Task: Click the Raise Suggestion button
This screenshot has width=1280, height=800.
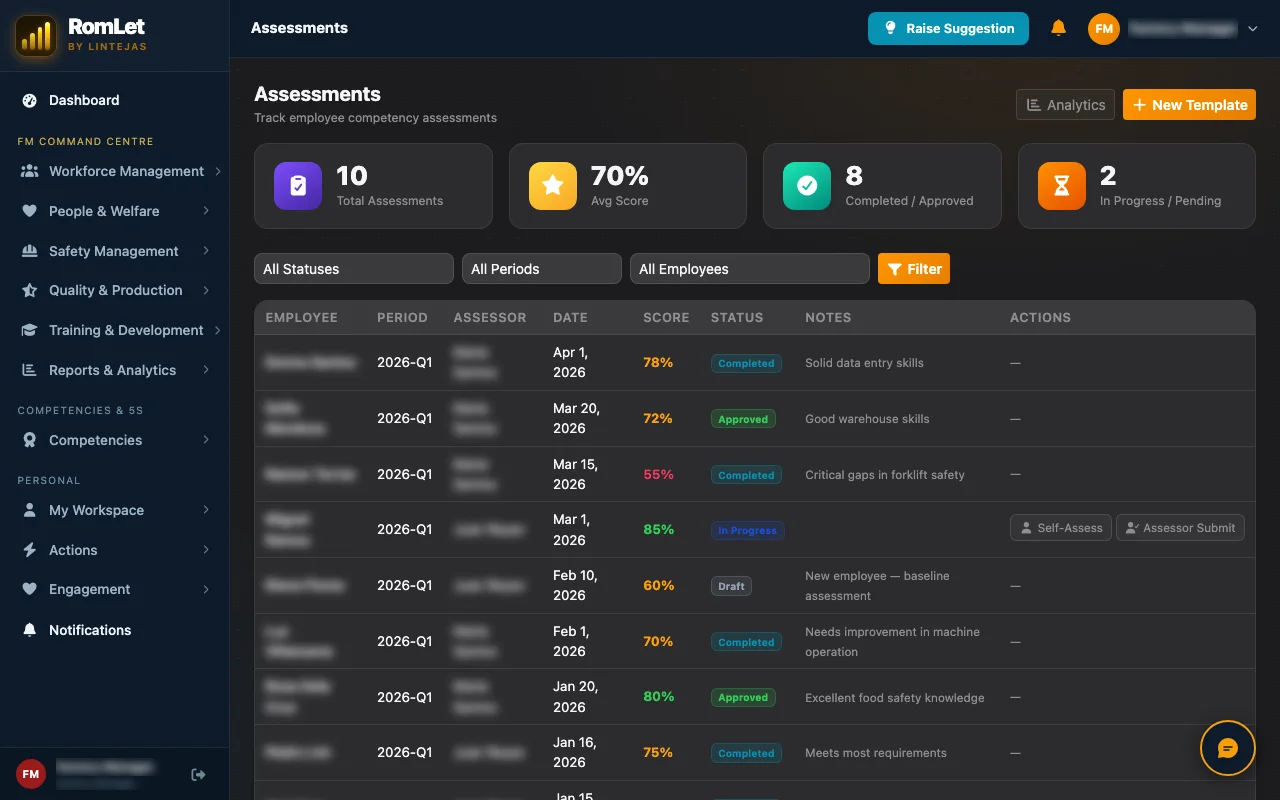Action: [x=948, y=29]
